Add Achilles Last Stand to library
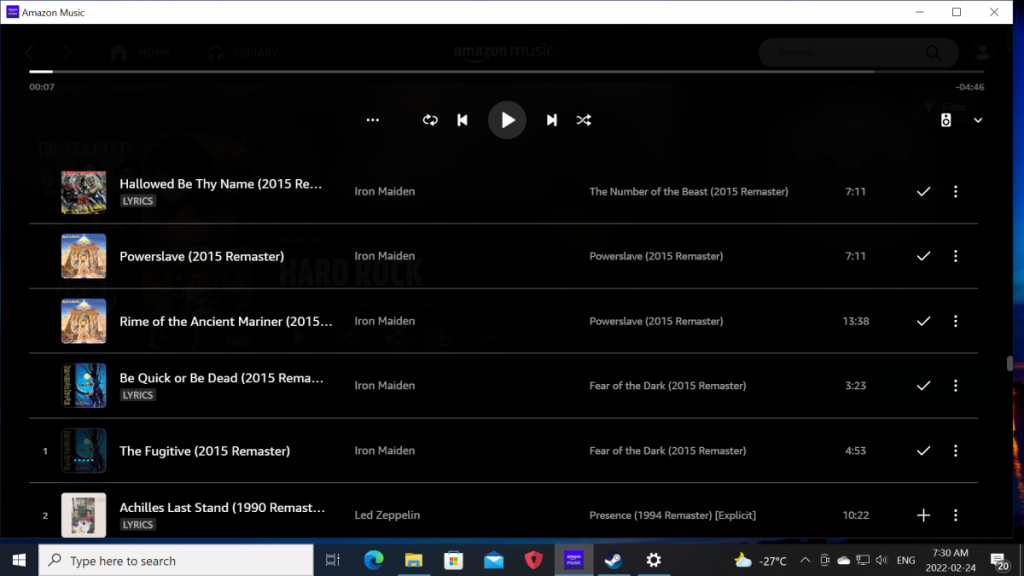The height and width of the screenshot is (576, 1024). (x=923, y=515)
